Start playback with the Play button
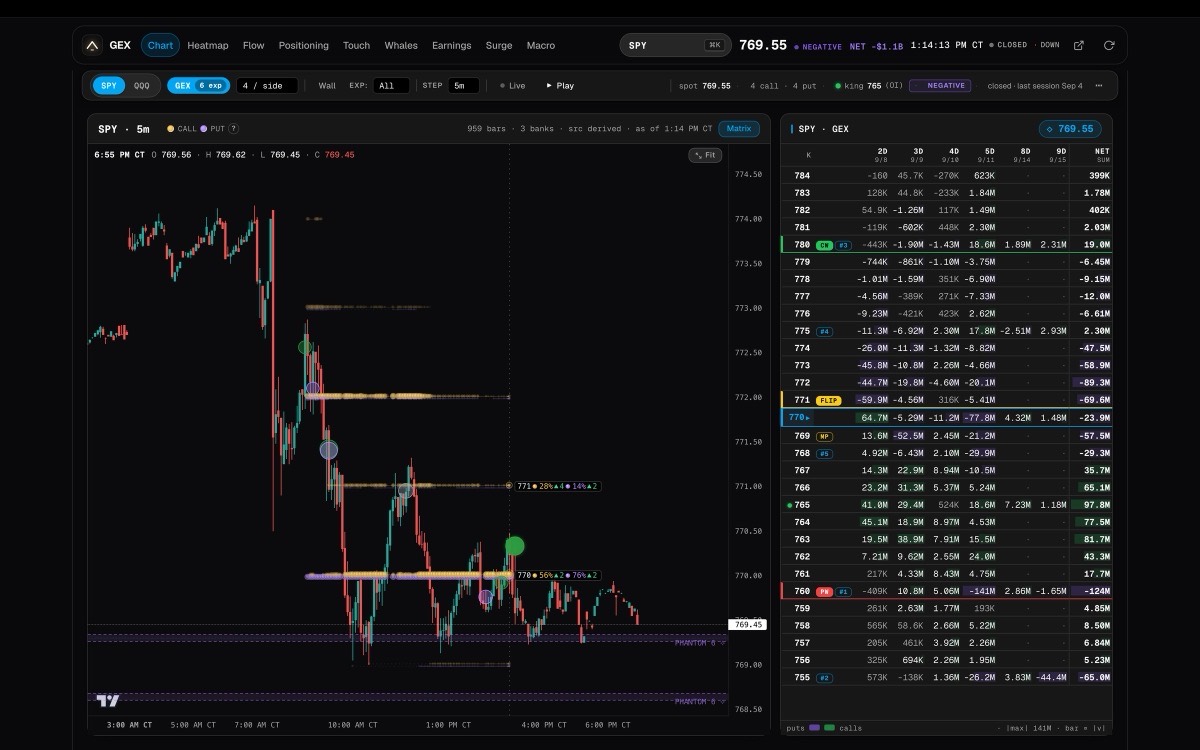This screenshot has width=1200, height=750. [x=560, y=86]
